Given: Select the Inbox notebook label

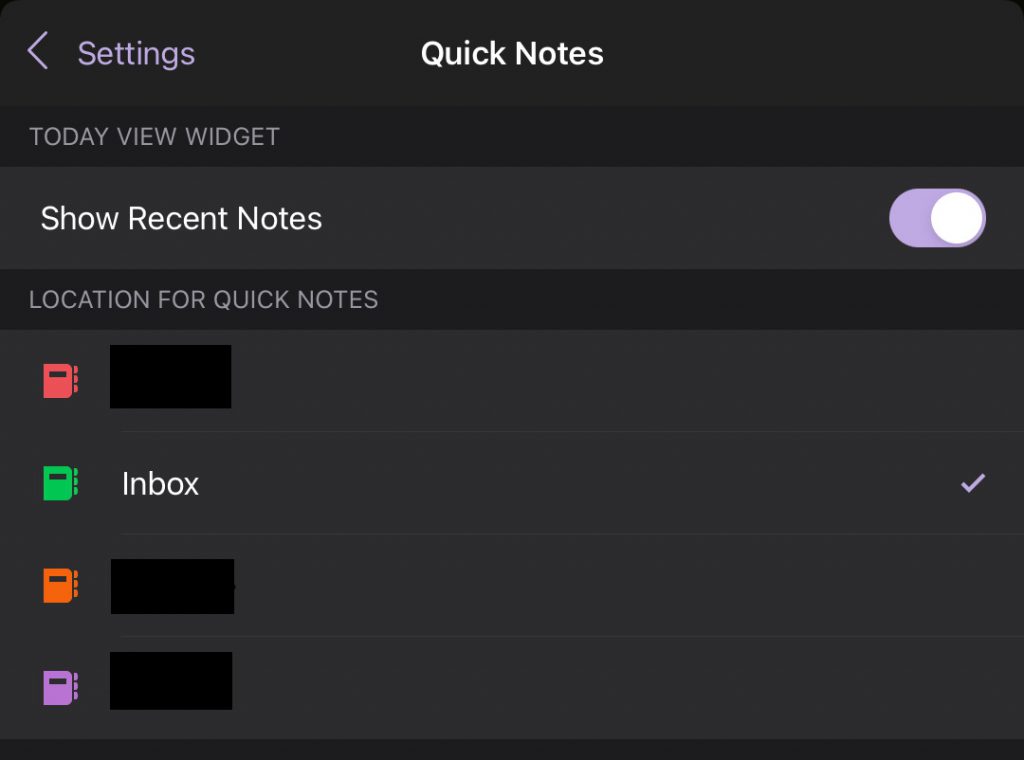Looking at the screenshot, I should [x=160, y=484].
